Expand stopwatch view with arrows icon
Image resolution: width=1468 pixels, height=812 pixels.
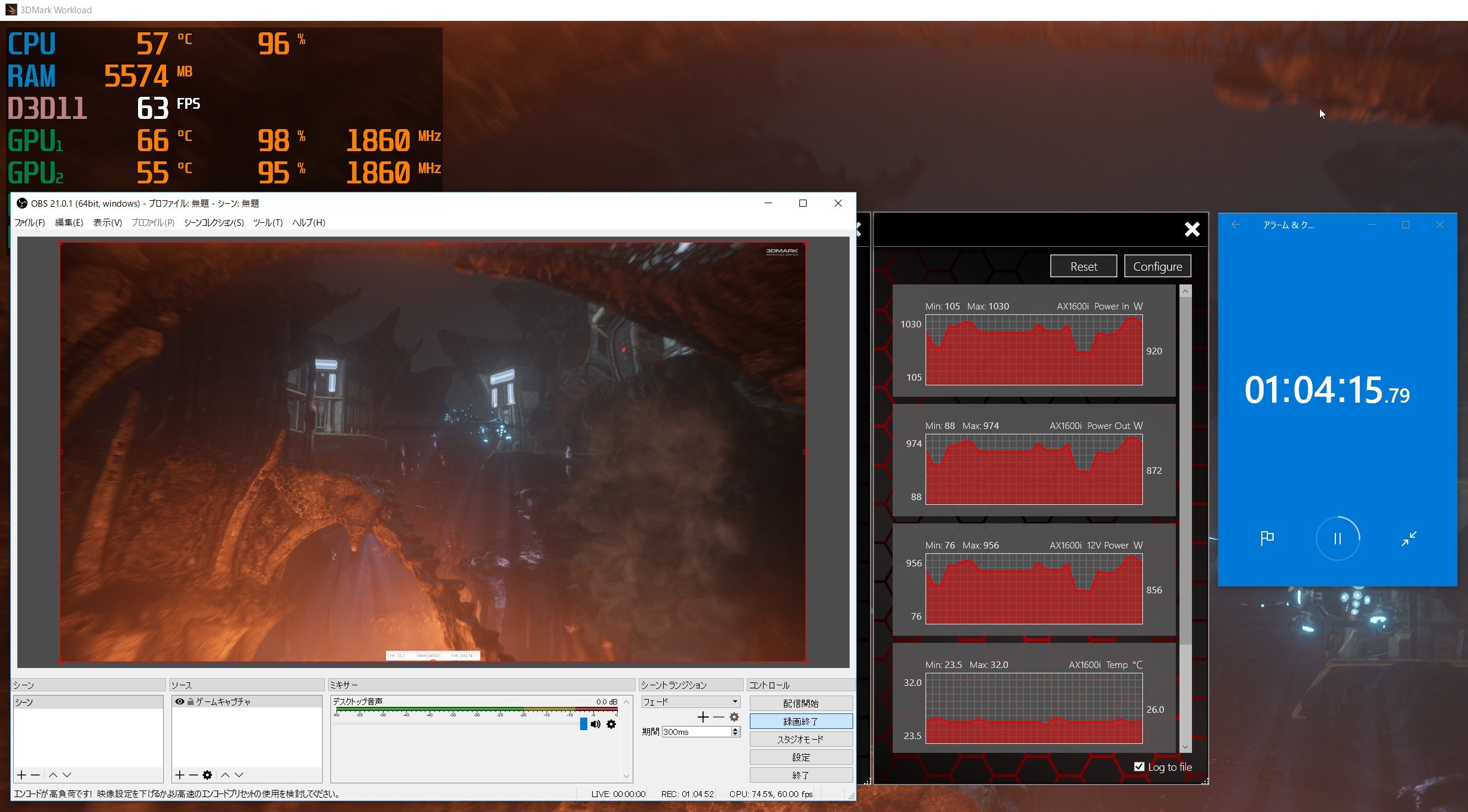[1409, 538]
